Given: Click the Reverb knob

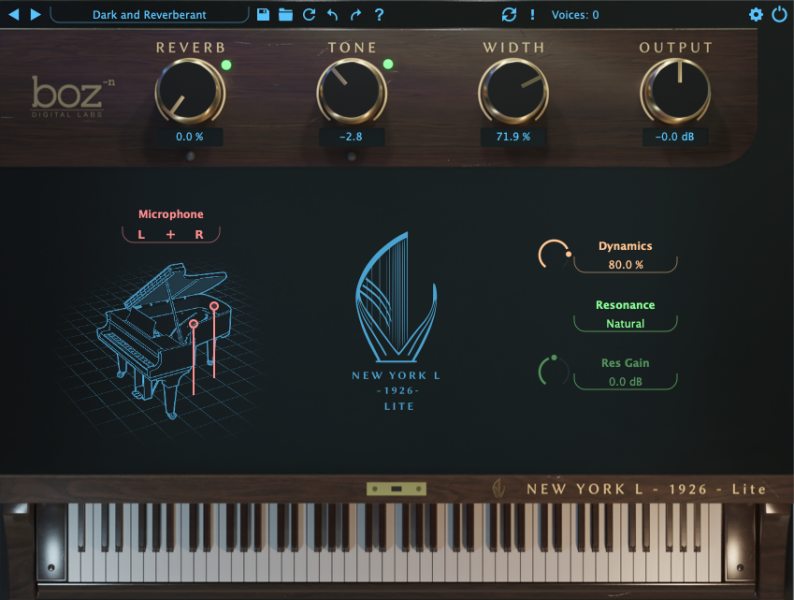Looking at the screenshot, I should pyautogui.click(x=190, y=91).
